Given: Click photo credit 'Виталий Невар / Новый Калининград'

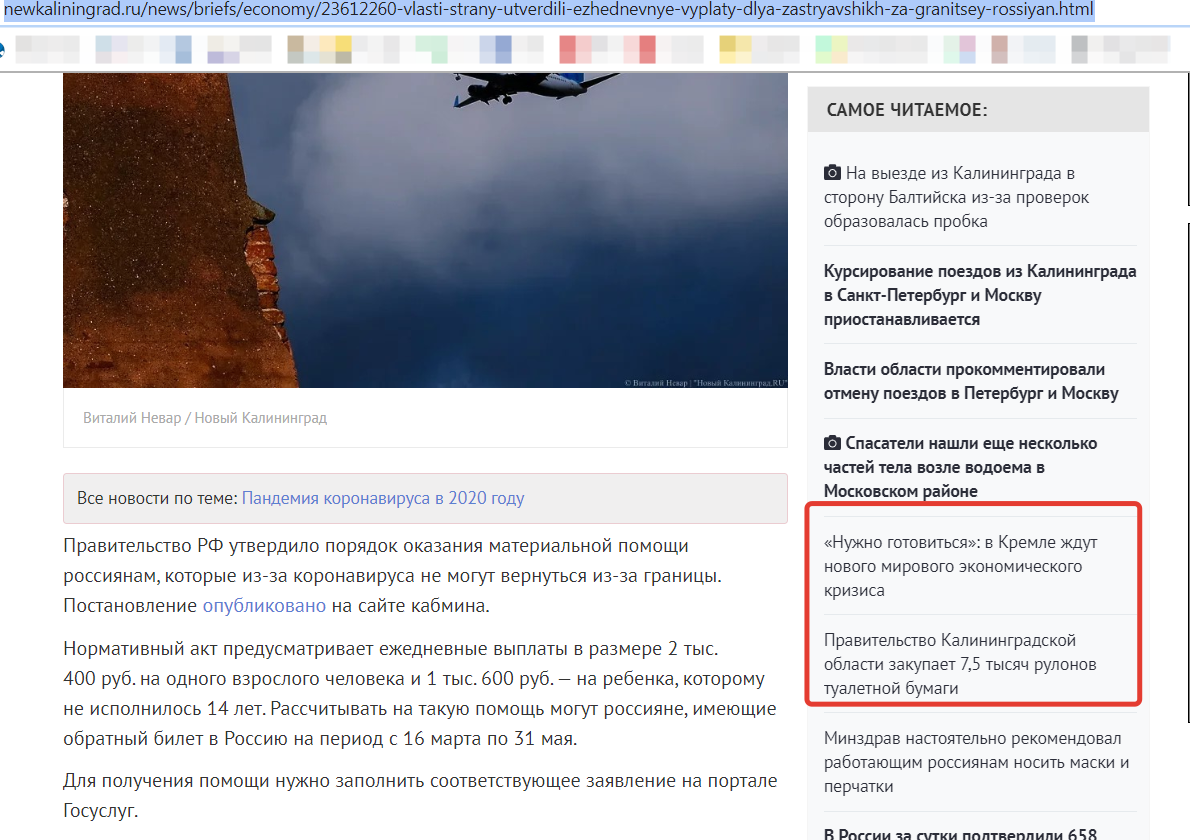Looking at the screenshot, I should tap(205, 418).
